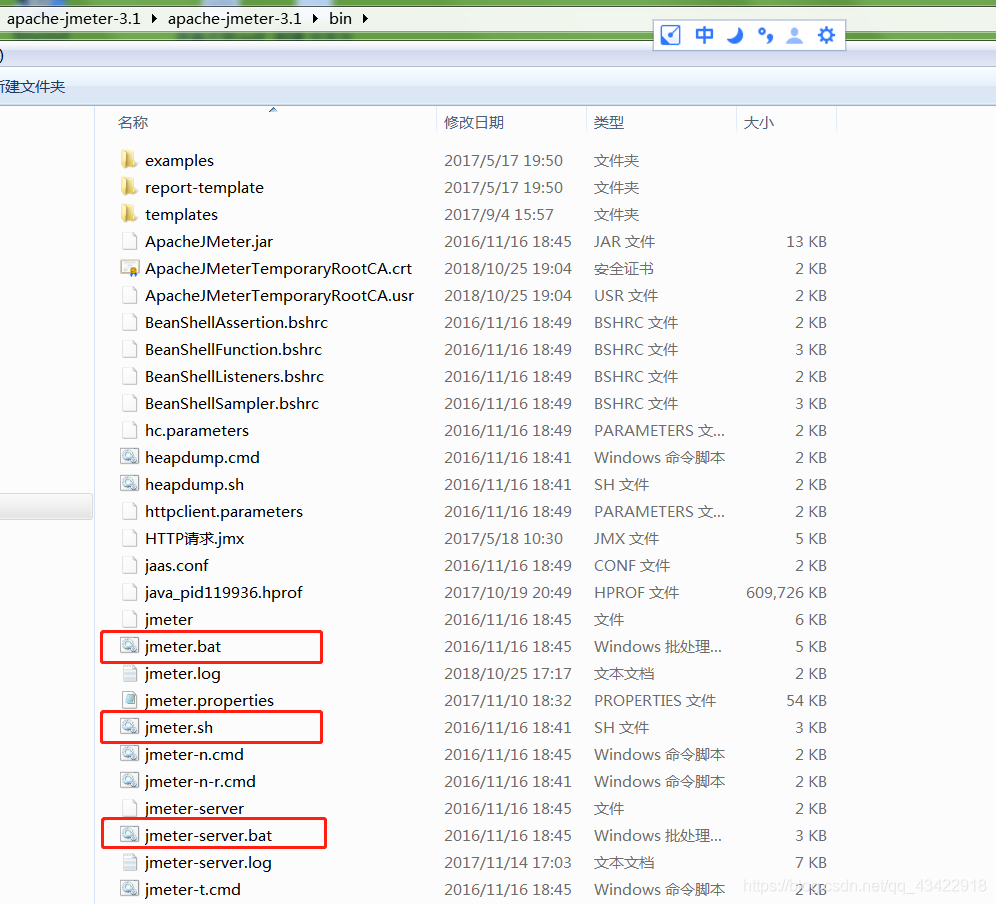Click the 2018/10/25 17:17 date cell

click(508, 673)
